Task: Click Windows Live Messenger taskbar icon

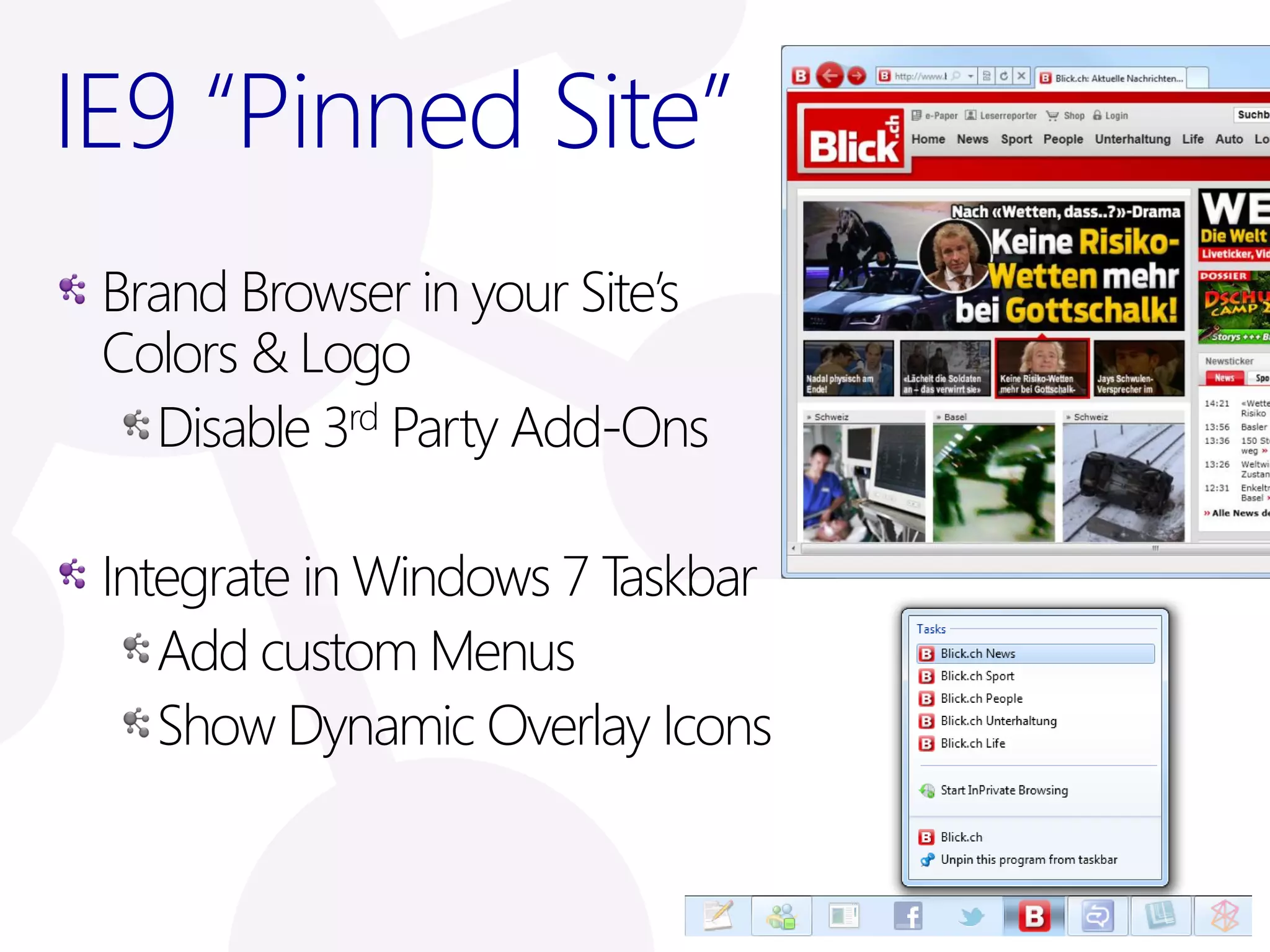Action: point(781,916)
